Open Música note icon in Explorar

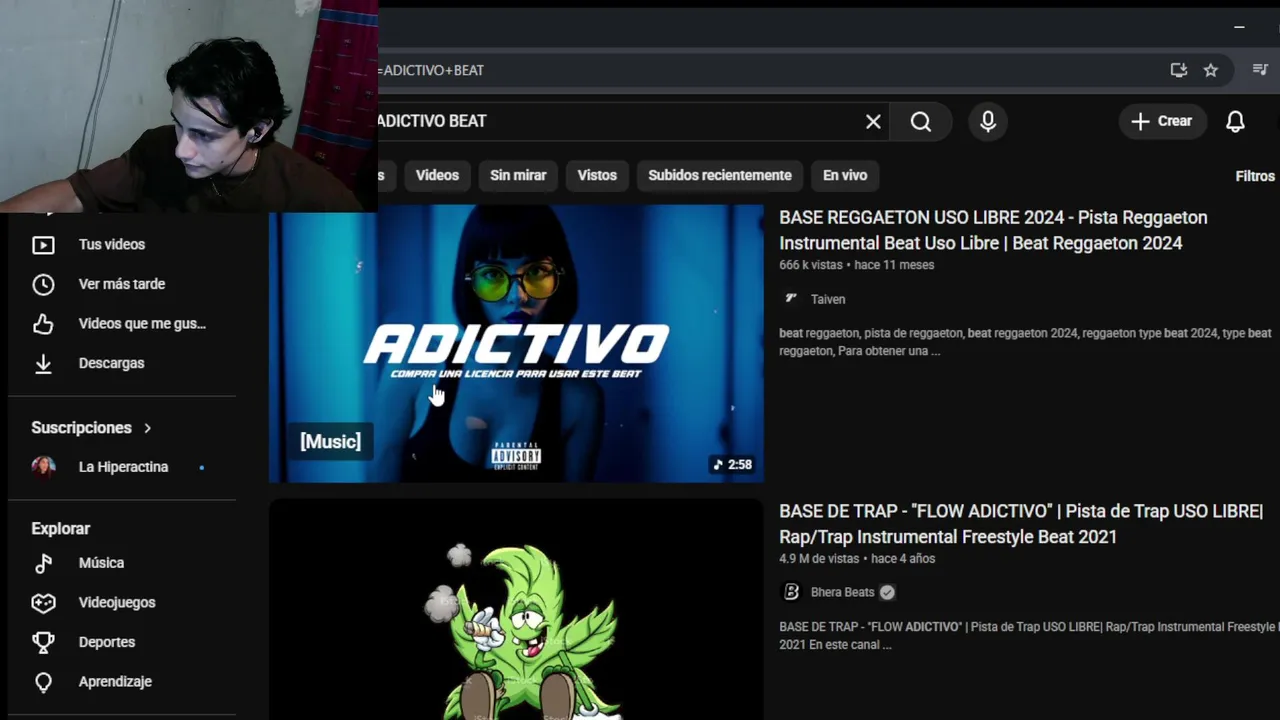pos(43,563)
